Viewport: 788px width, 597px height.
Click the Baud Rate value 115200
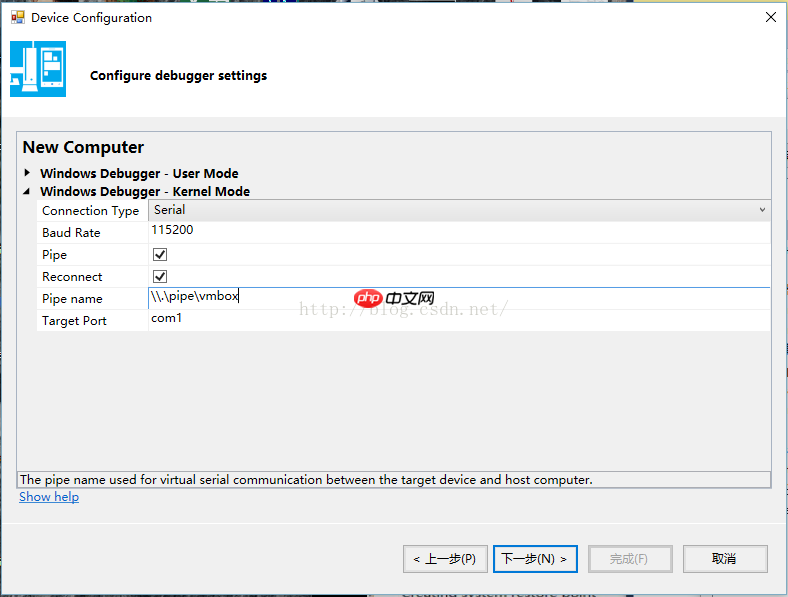click(x=172, y=230)
